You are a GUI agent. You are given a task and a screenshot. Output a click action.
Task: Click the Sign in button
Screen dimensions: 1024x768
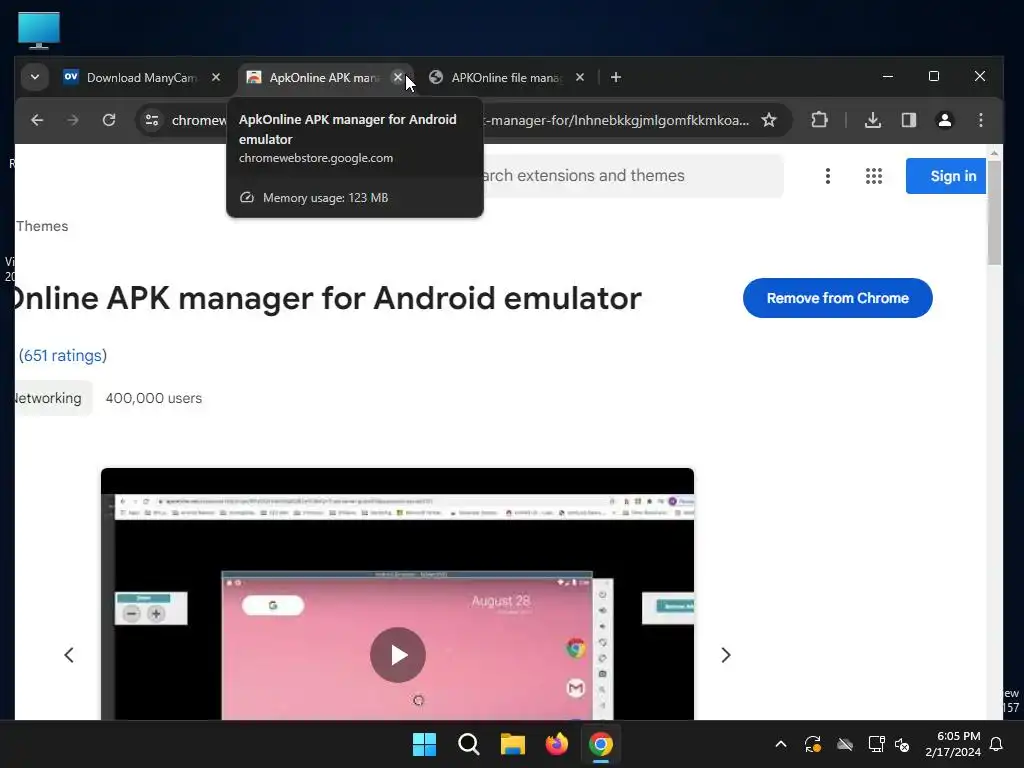(946, 176)
